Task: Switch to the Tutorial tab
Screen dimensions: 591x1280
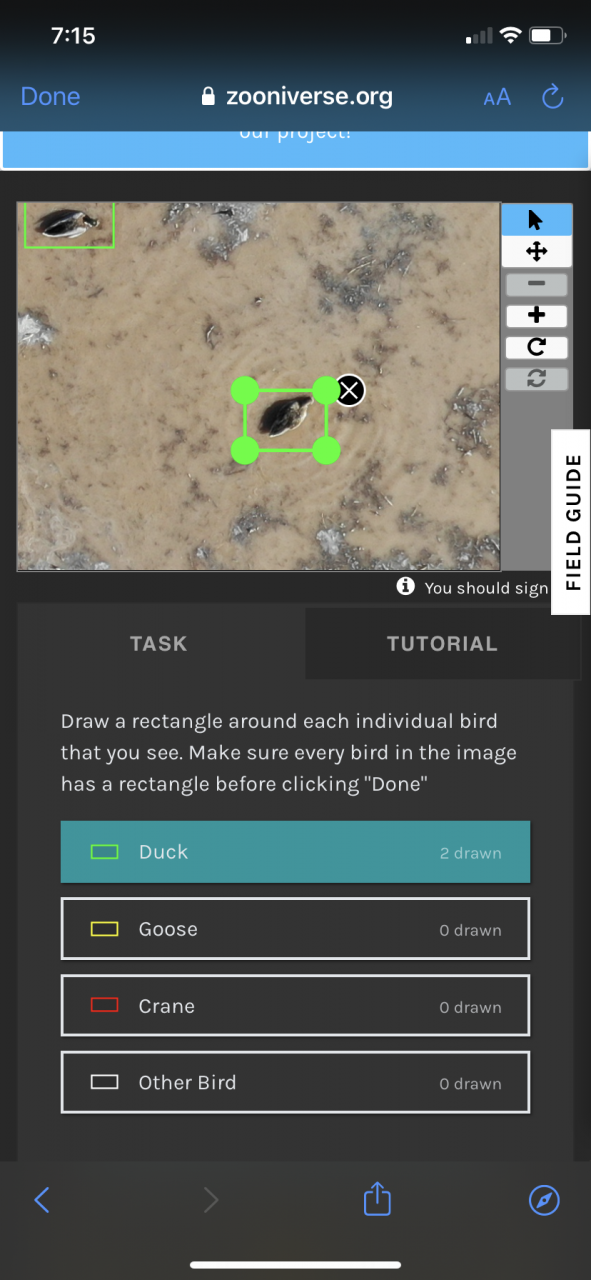Action: [442, 644]
